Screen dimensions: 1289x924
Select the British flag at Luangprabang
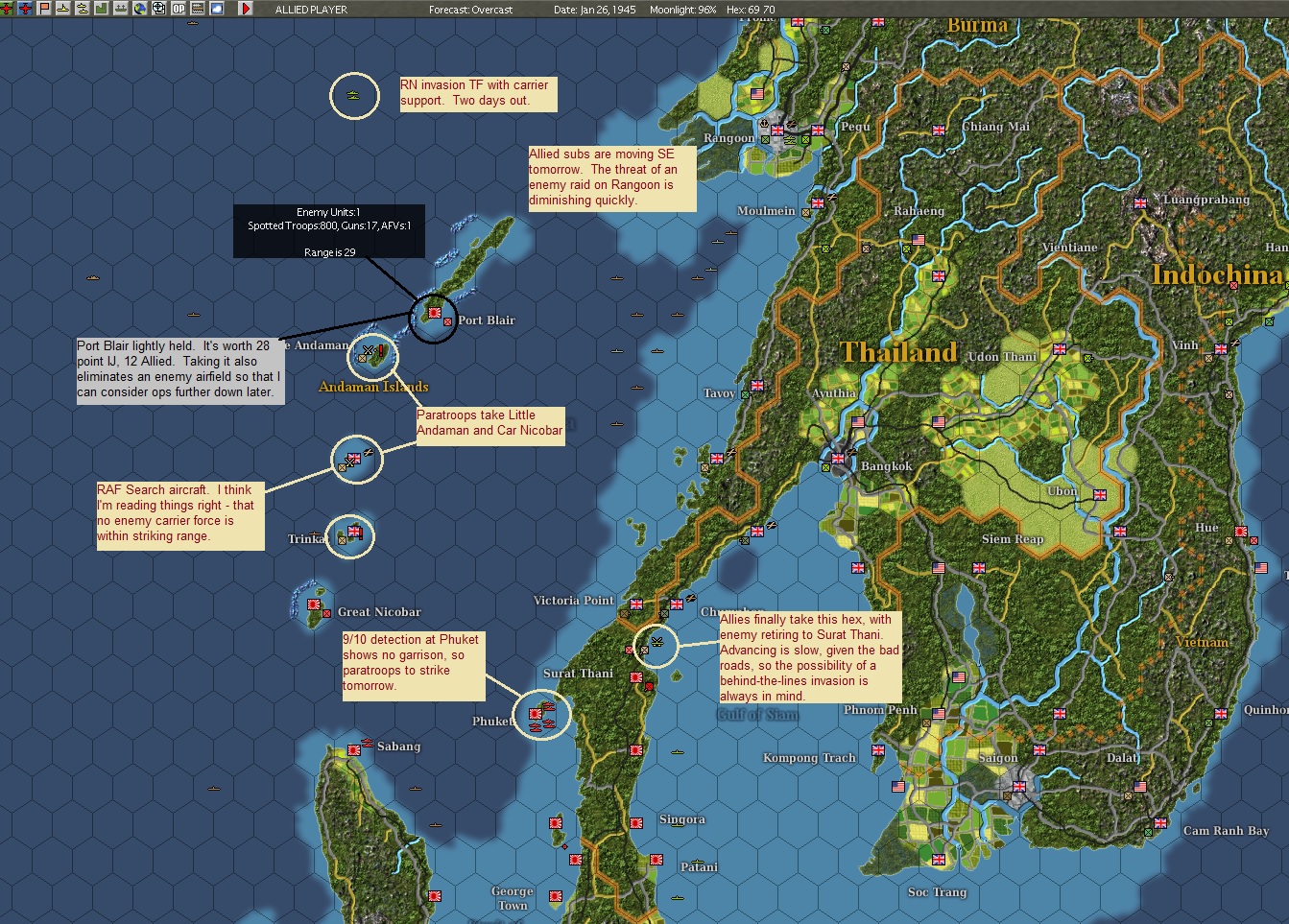1140,203
